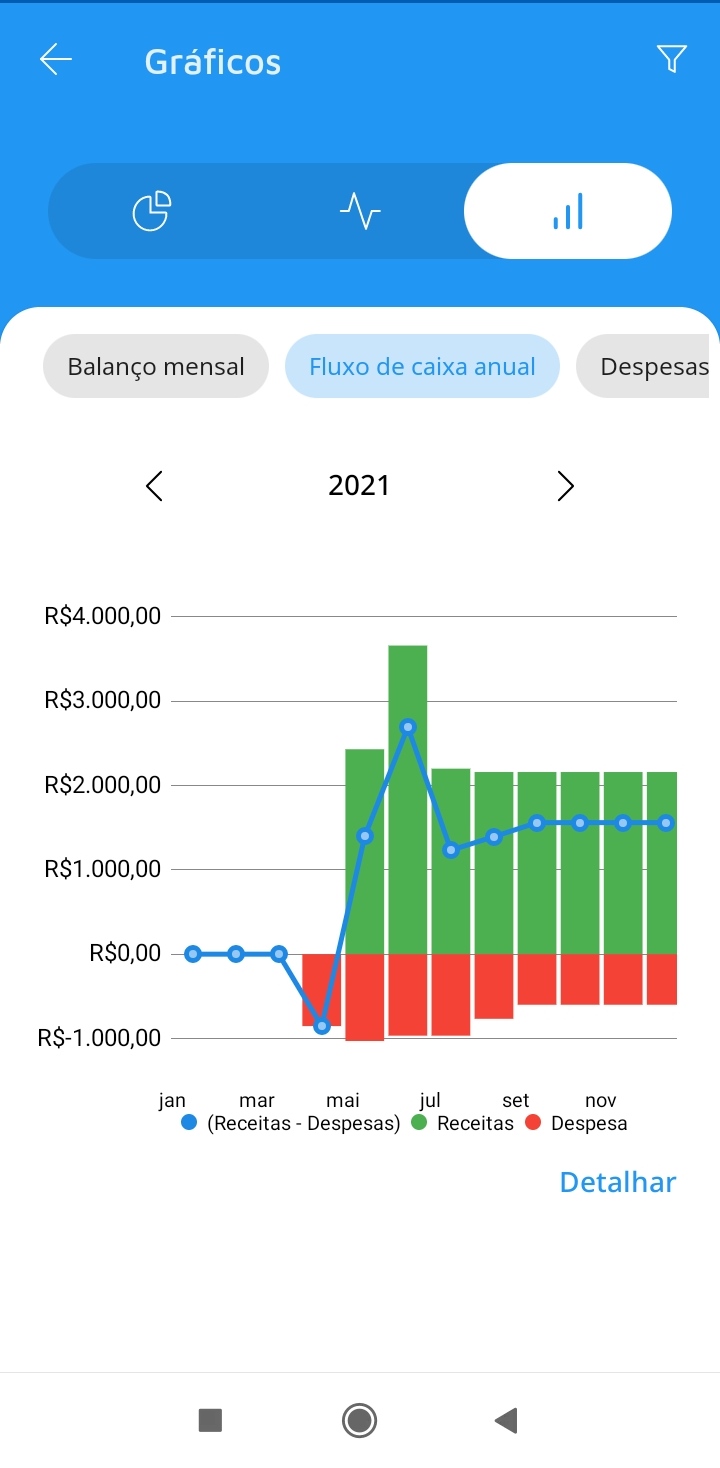Select the 2021 year label
The width and height of the screenshot is (720, 1468).
359,486
